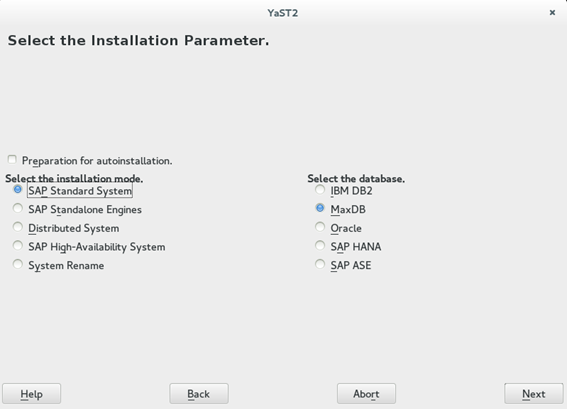Close the YaST2 window

click(552, 13)
